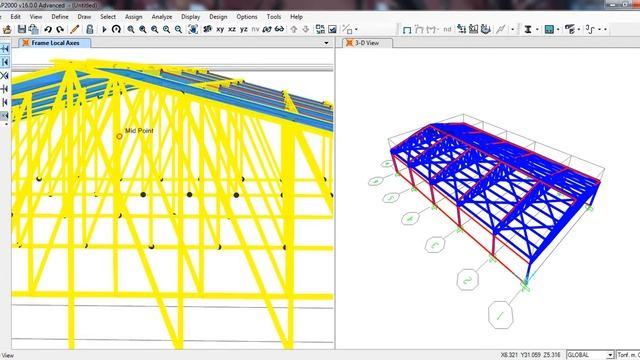The height and width of the screenshot is (360, 640).
Task: Click the Open file icon
Action: click(7, 29)
